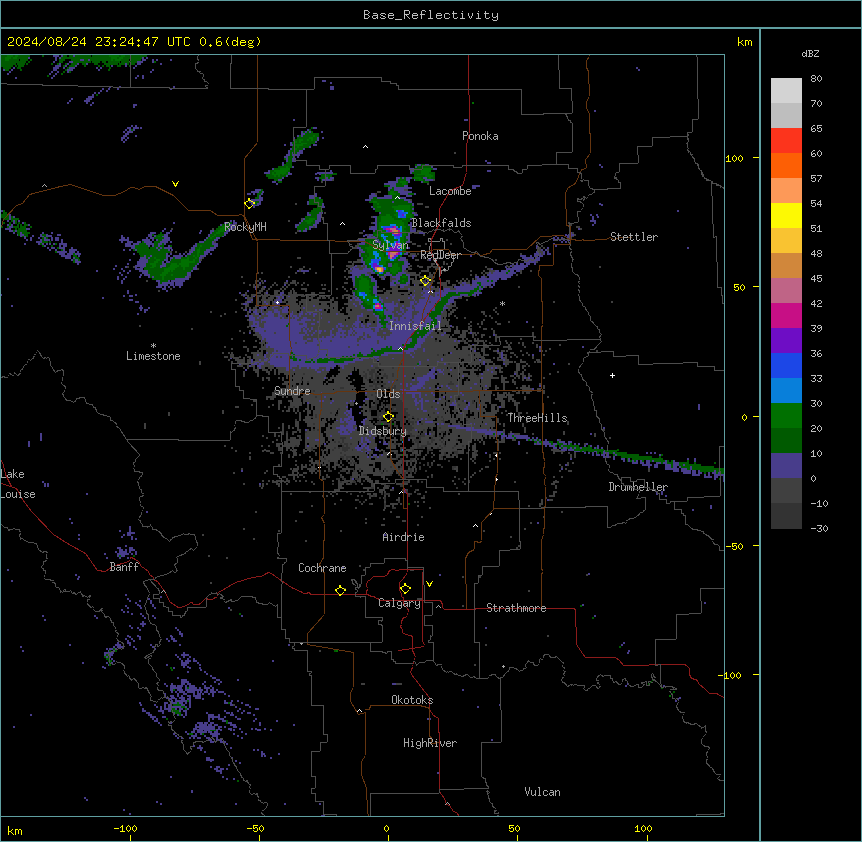
Task: Pick the bright yellow 54-51 dBZ swatch
Action: (x=786, y=215)
